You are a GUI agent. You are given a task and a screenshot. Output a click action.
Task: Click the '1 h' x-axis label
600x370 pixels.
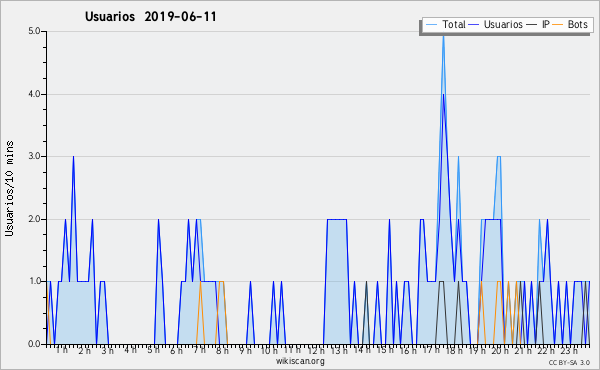pos(62,350)
